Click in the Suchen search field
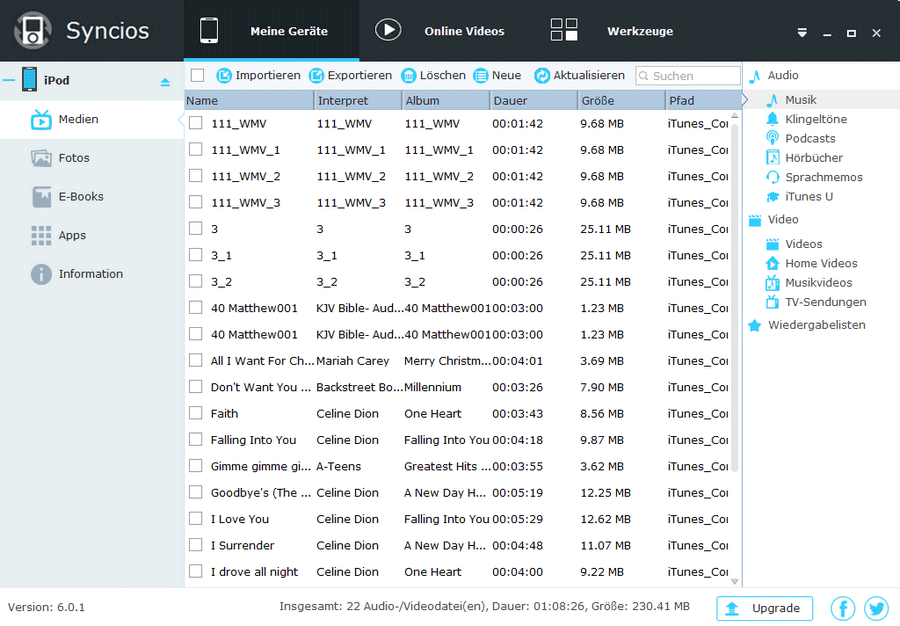Image resolution: width=900 pixels, height=626 pixels. 688,76
